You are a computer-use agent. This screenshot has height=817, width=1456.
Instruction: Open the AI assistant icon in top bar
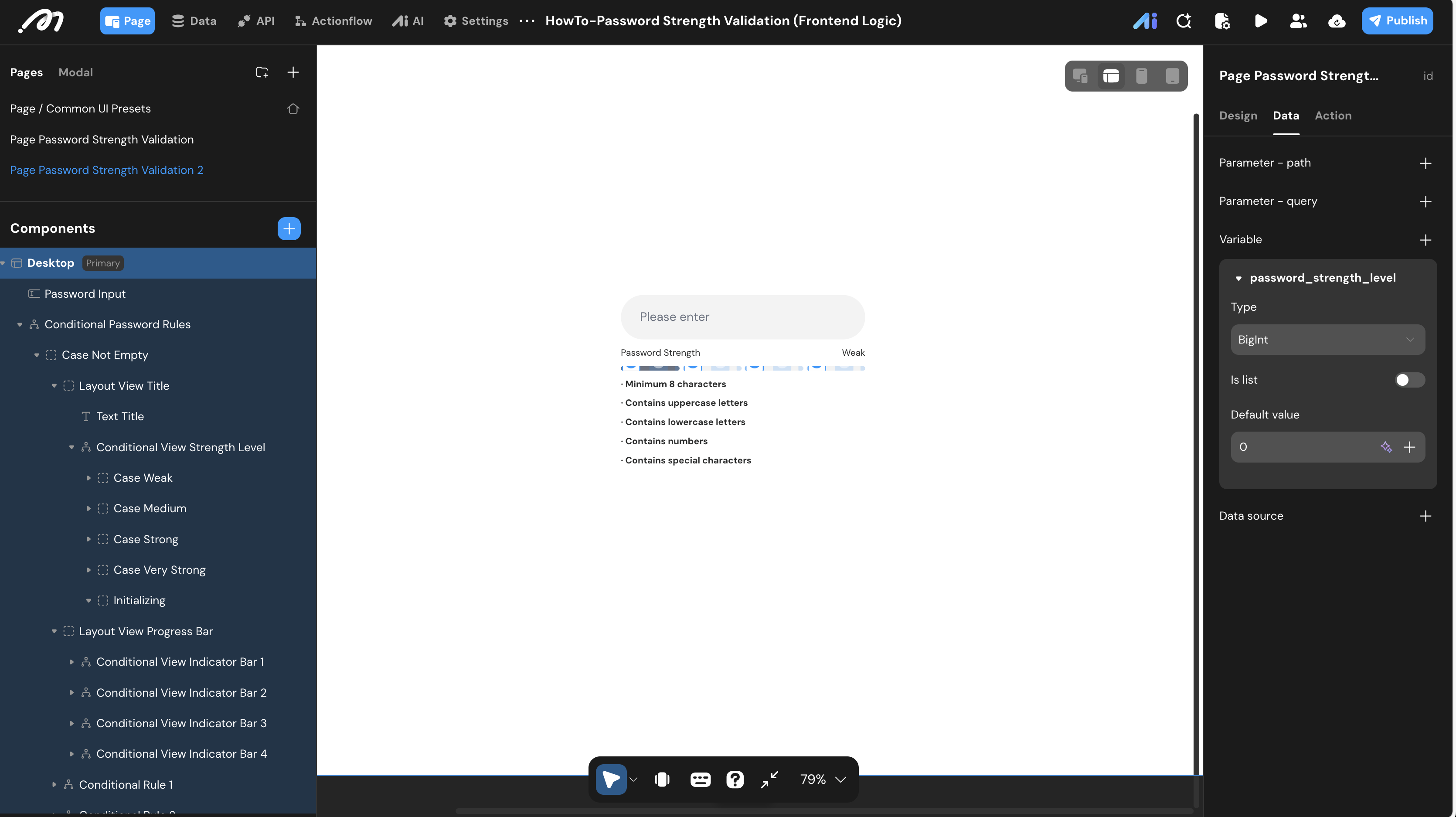(1145, 21)
